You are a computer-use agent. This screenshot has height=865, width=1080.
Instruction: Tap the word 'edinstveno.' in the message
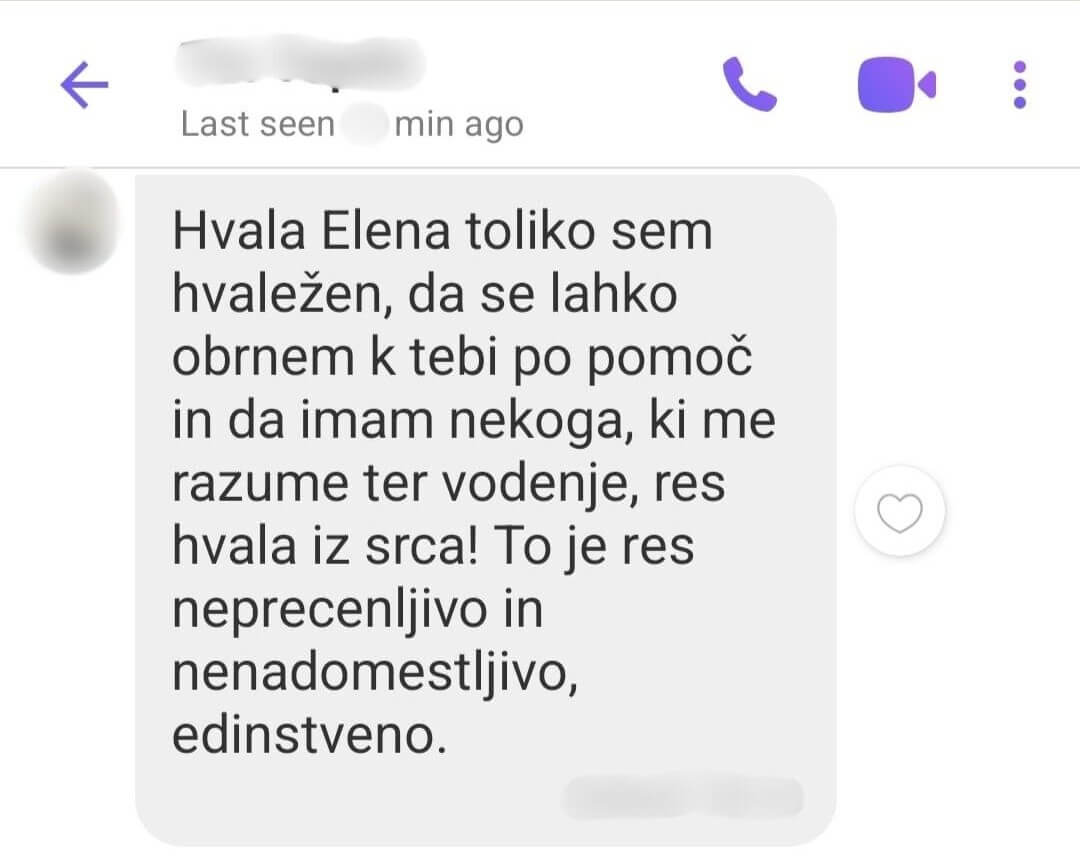point(309,735)
